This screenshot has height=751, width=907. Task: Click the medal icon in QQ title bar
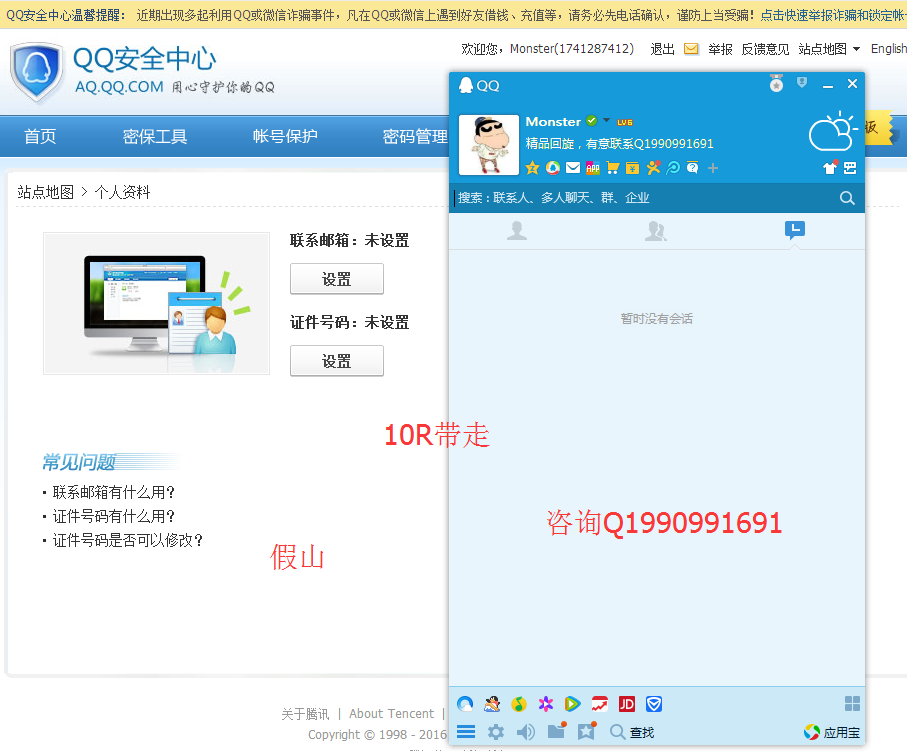coord(776,83)
